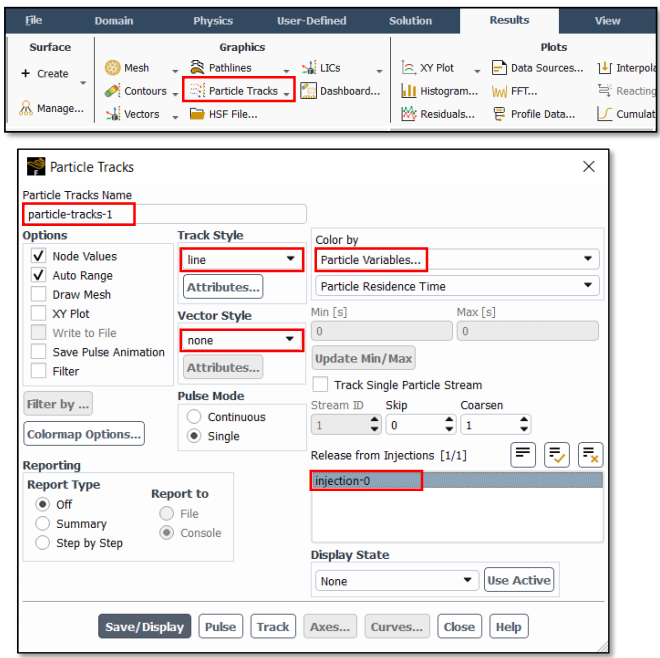660x658 pixels.
Task: Open the Interpolated plot tool
Action: coord(627,68)
